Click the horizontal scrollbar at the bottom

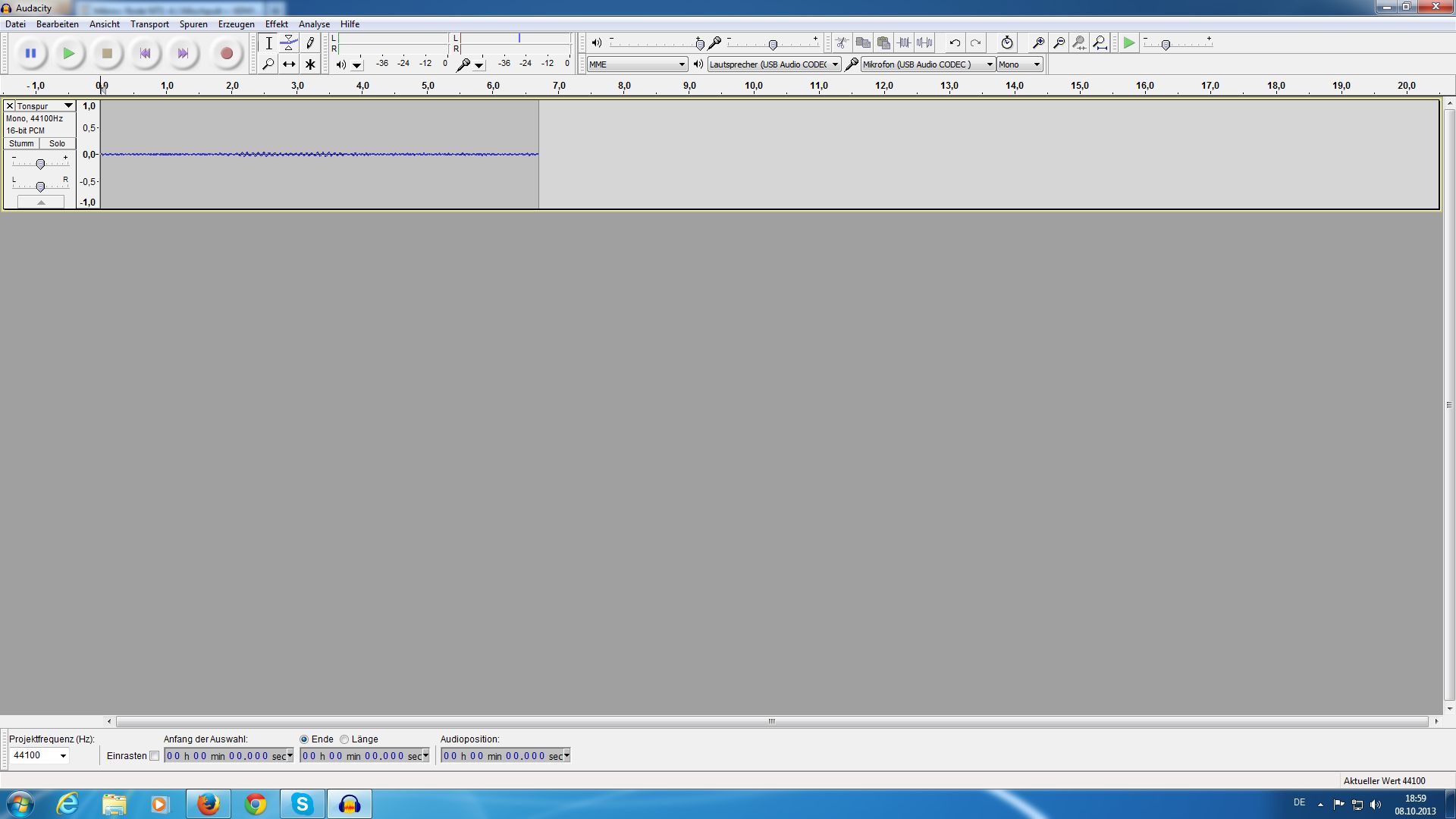(772, 721)
